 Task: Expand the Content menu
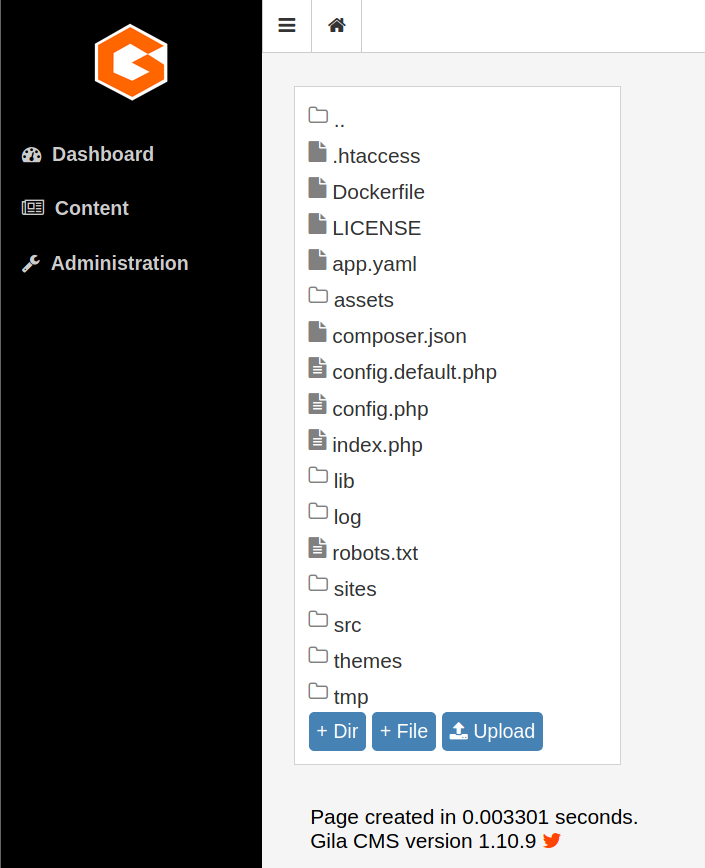pyautogui.click(x=91, y=208)
